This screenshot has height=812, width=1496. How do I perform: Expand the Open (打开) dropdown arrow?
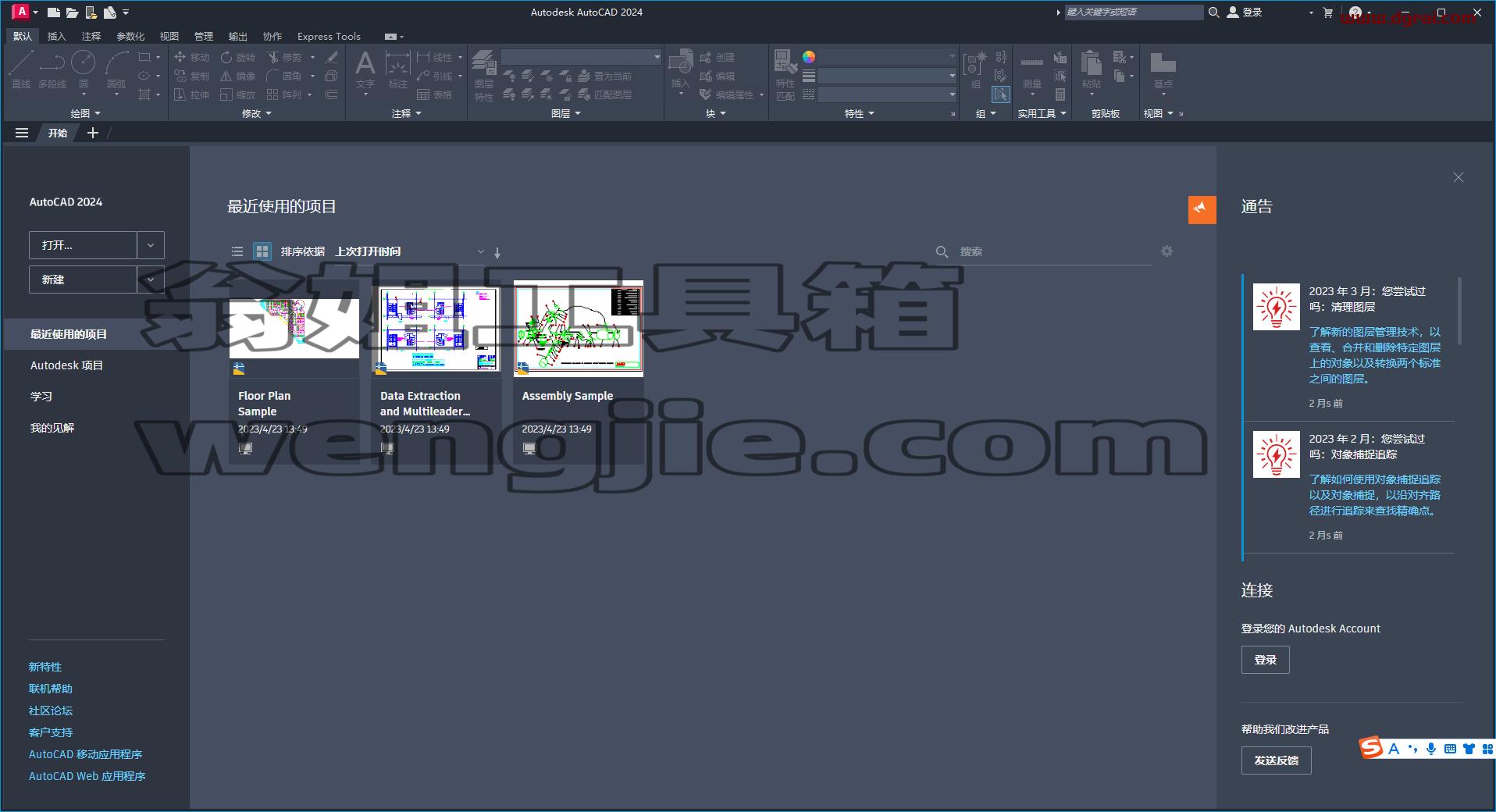coord(151,245)
